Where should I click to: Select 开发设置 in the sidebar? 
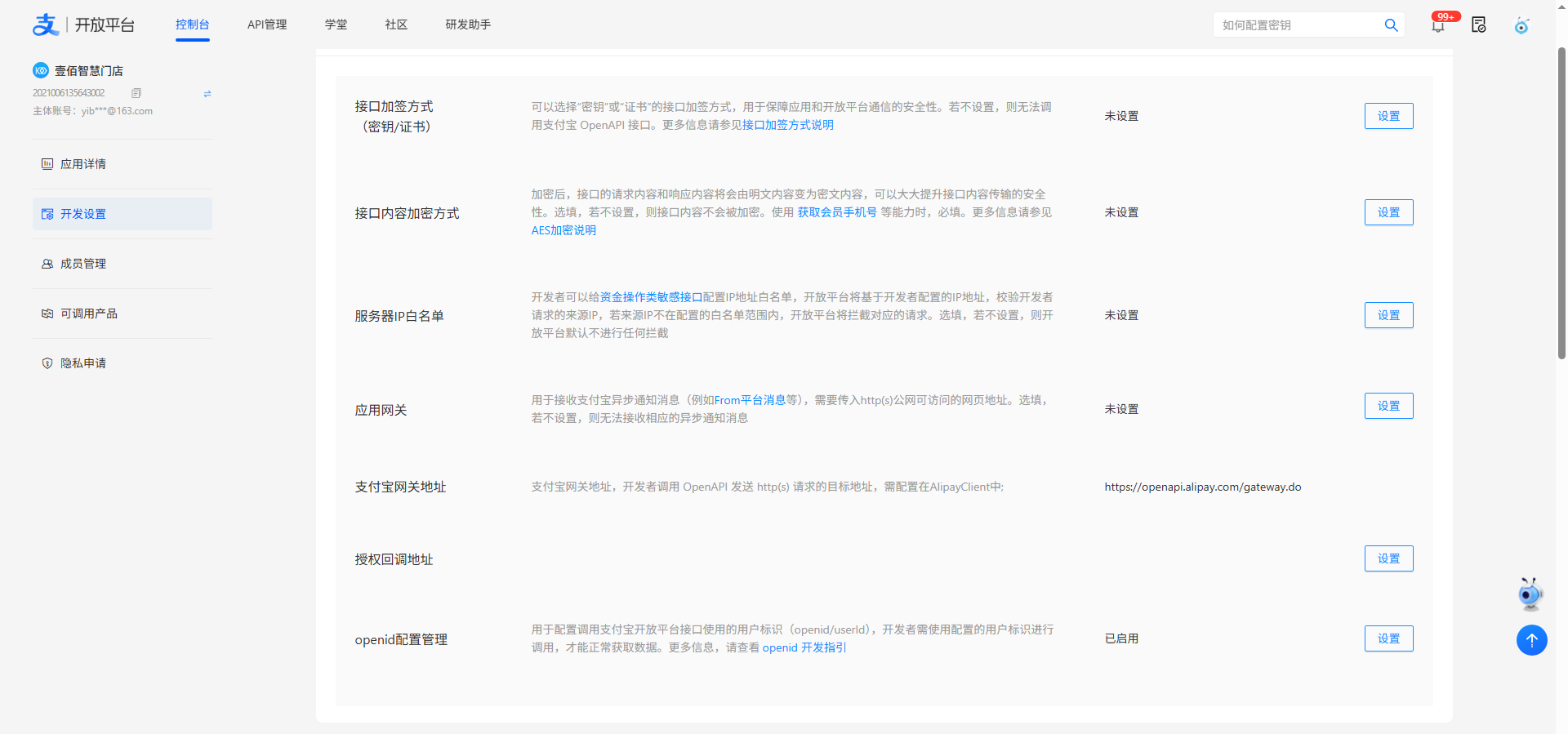click(122, 214)
